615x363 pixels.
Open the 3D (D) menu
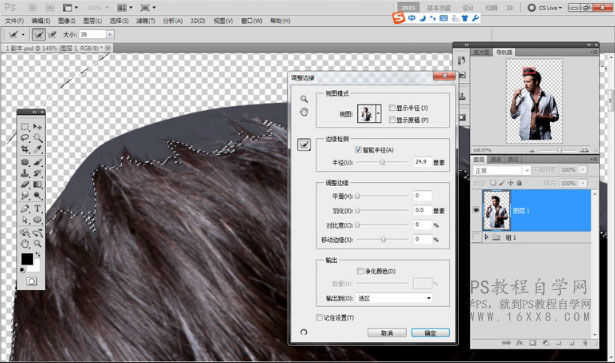[x=198, y=21]
